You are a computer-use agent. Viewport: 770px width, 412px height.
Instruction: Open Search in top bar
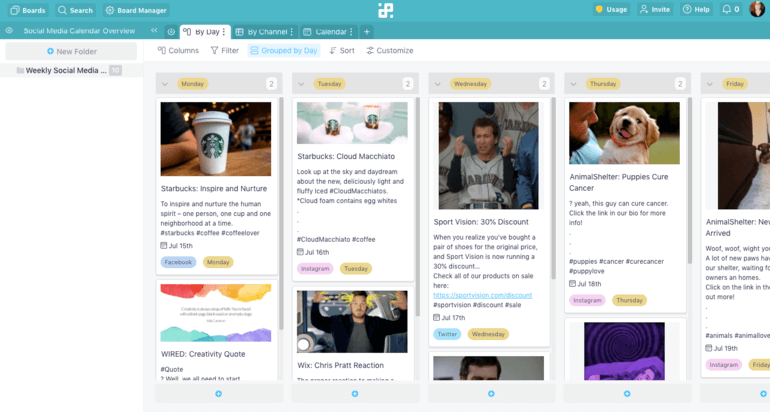click(x=75, y=10)
